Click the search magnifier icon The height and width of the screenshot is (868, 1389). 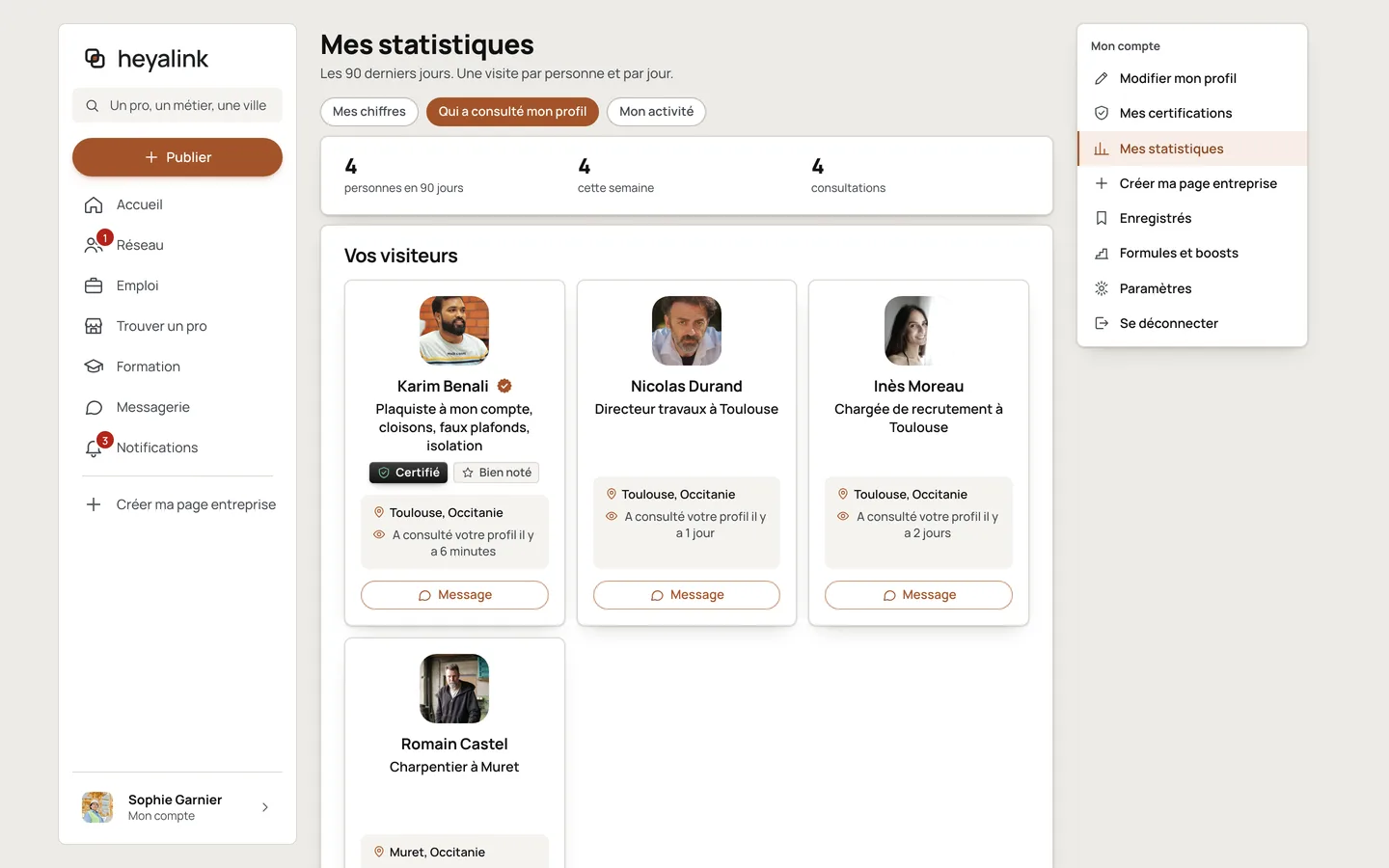point(92,106)
